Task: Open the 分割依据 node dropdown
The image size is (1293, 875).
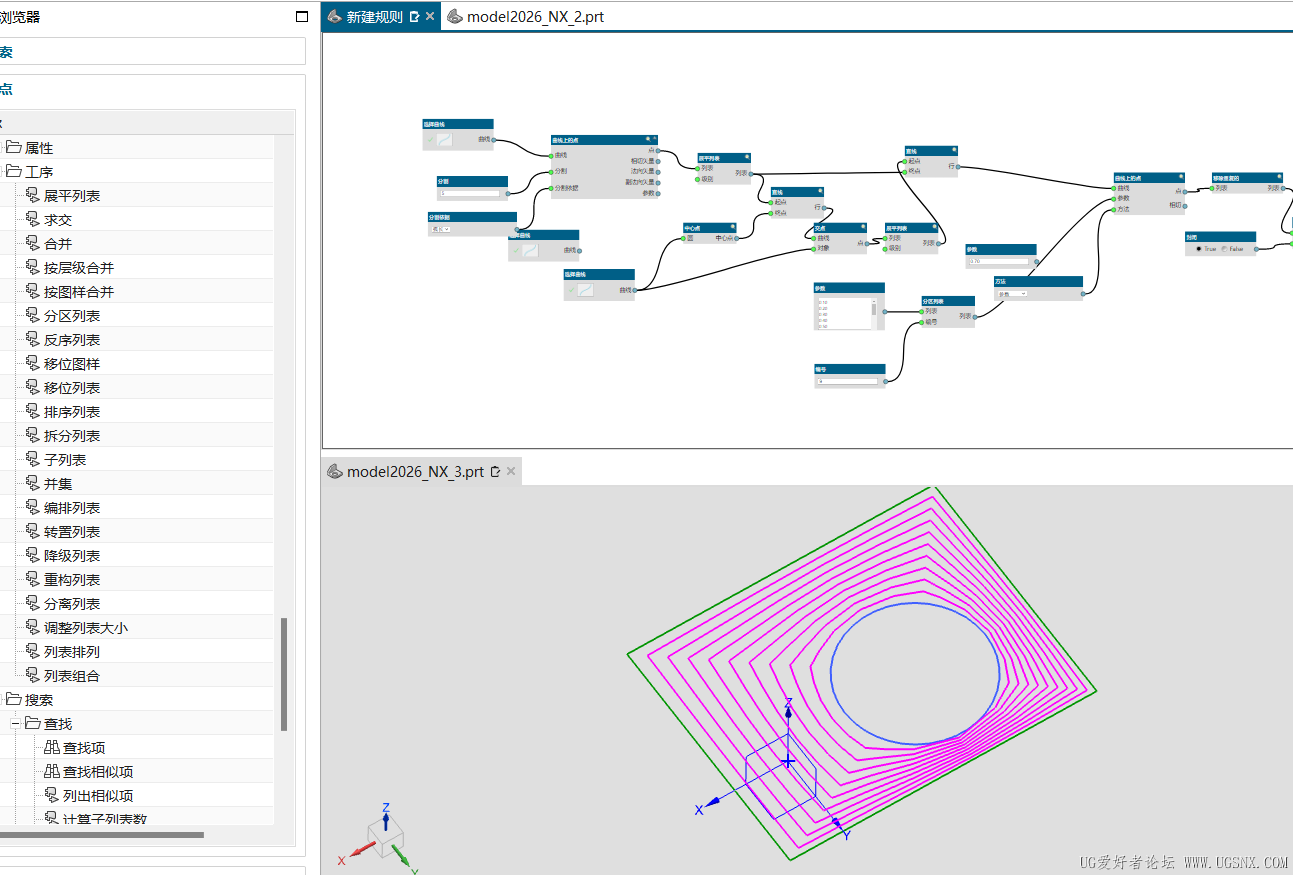Action: click(x=441, y=229)
